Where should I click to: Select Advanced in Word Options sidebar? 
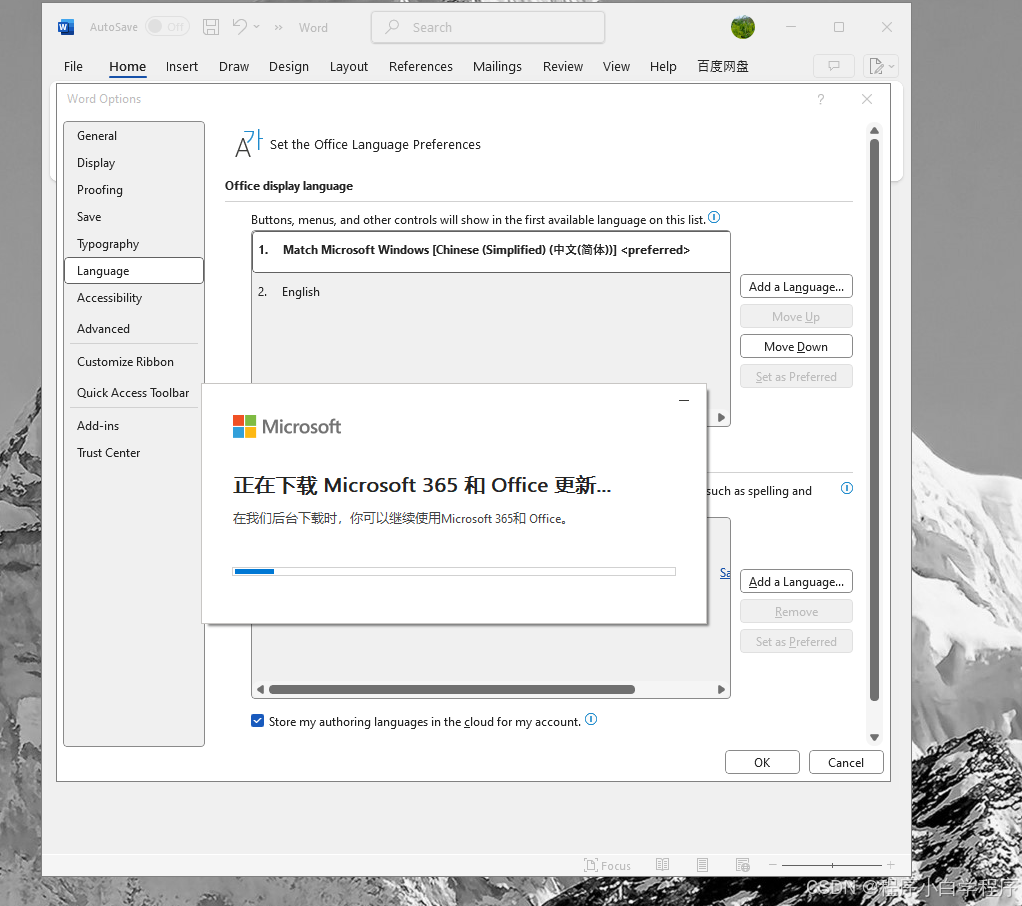coord(134,329)
